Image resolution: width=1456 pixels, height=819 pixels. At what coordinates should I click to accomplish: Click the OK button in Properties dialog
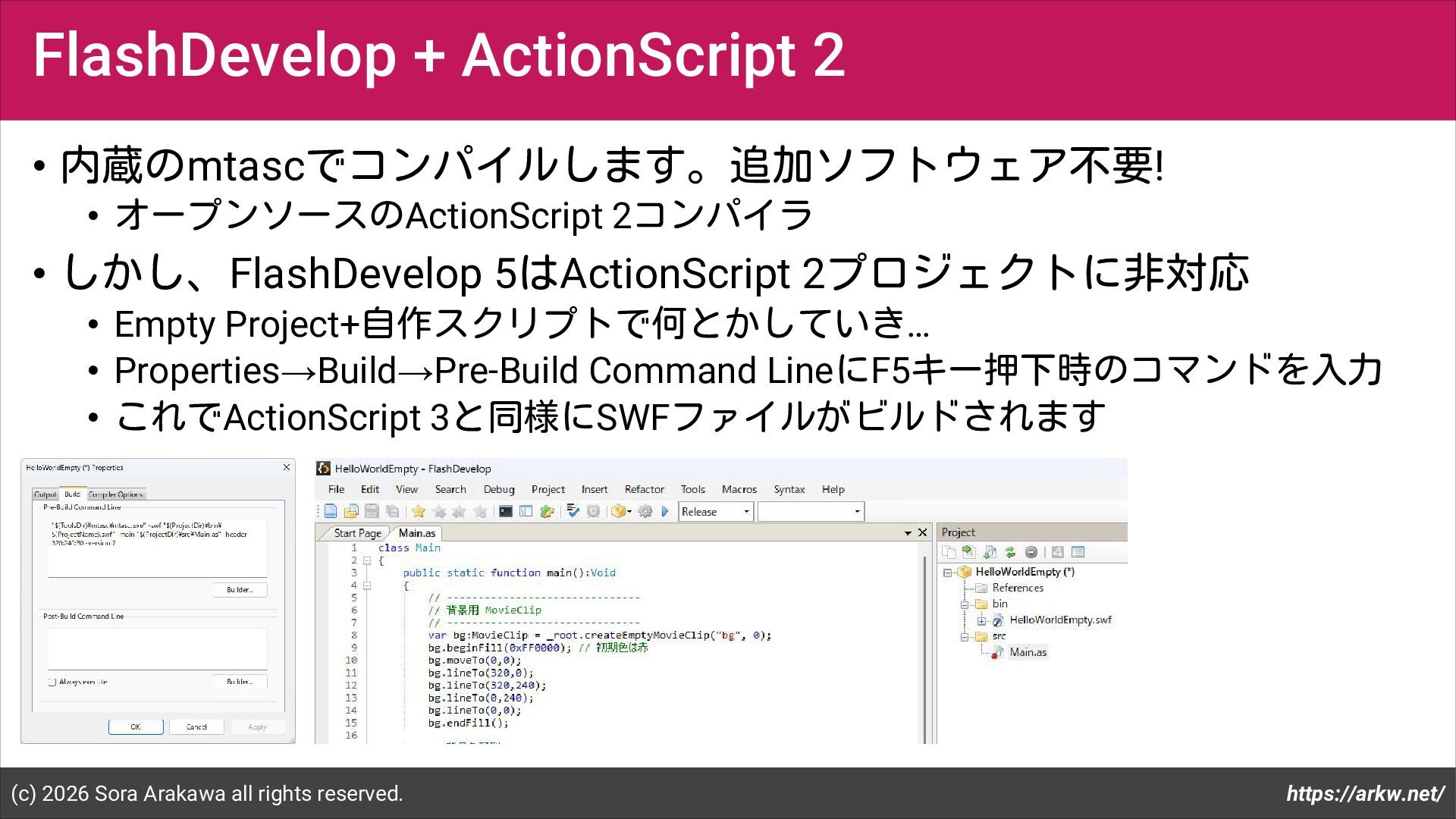(x=136, y=726)
